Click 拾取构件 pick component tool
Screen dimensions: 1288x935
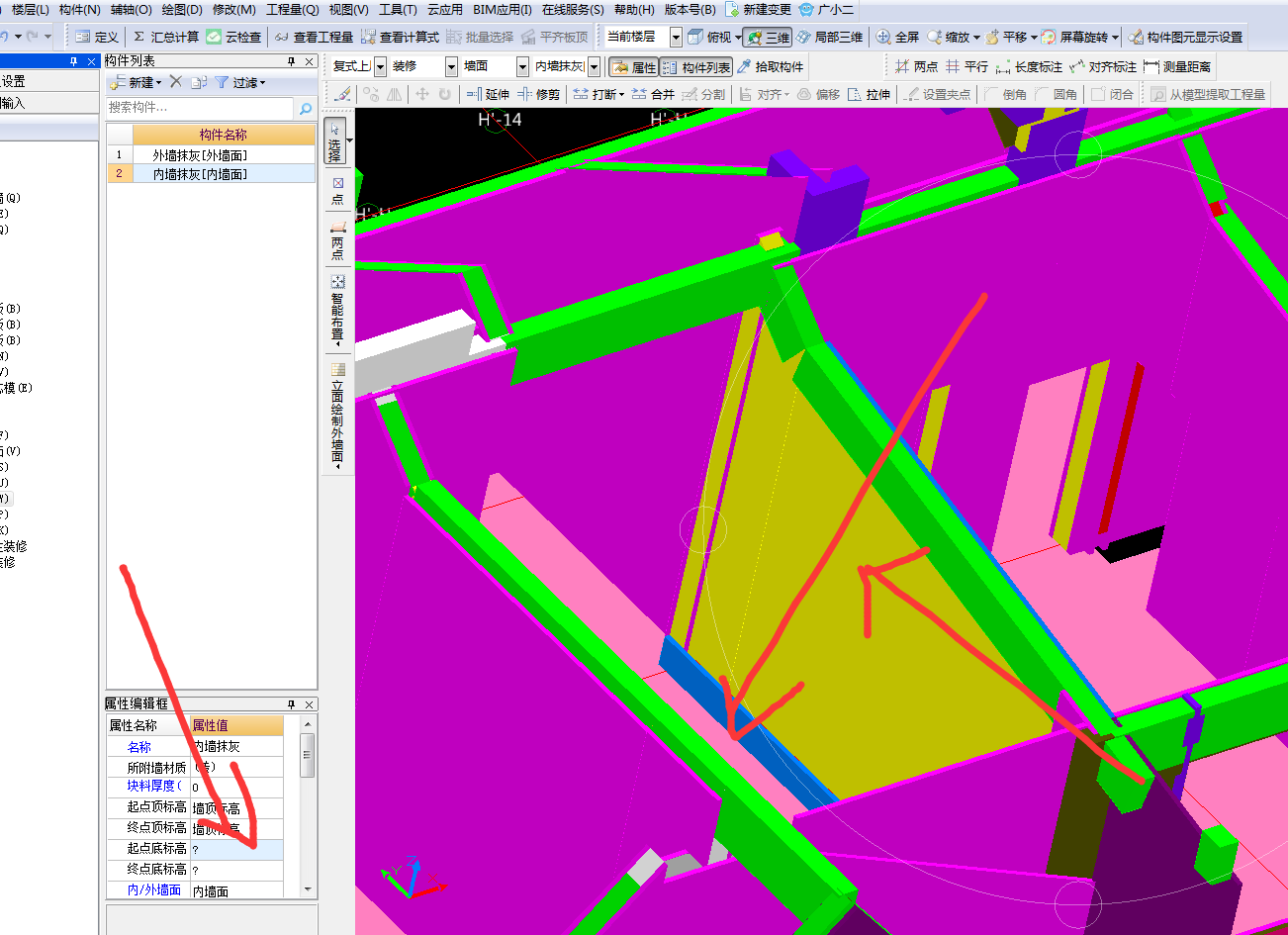[x=771, y=66]
